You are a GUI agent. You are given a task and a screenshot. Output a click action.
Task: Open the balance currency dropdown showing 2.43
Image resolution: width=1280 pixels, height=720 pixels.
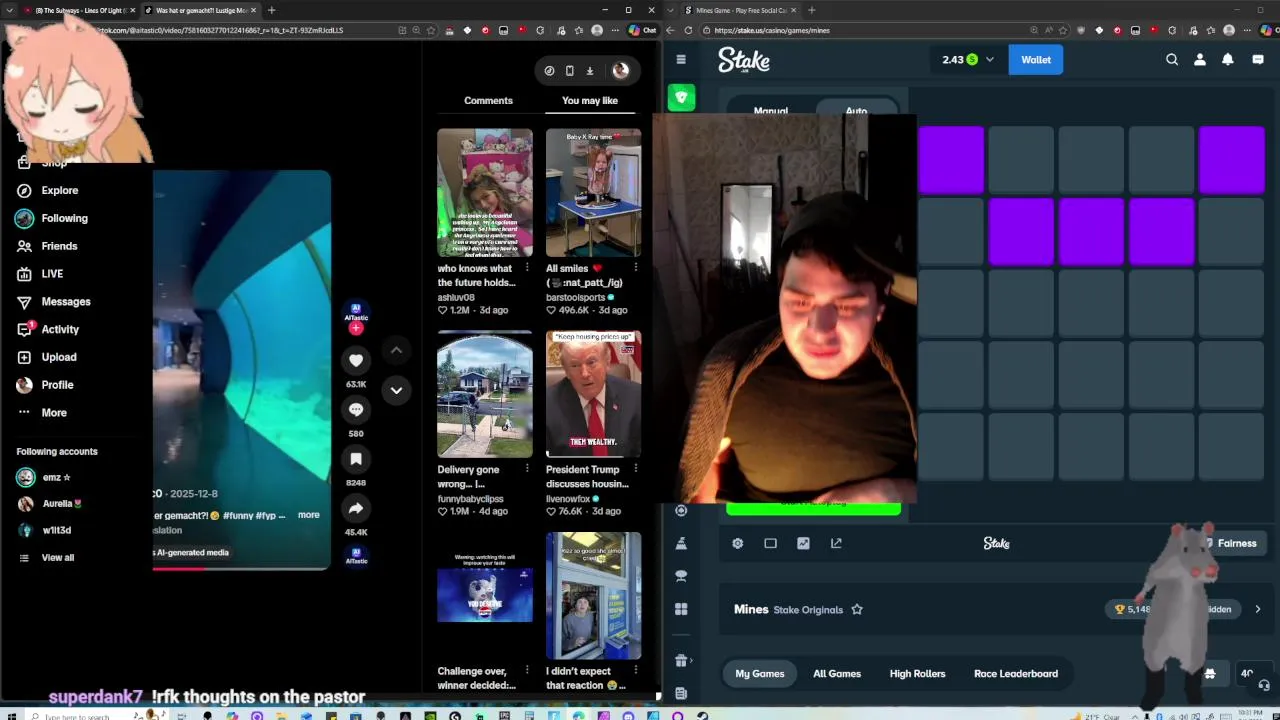click(x=968, y=60)
